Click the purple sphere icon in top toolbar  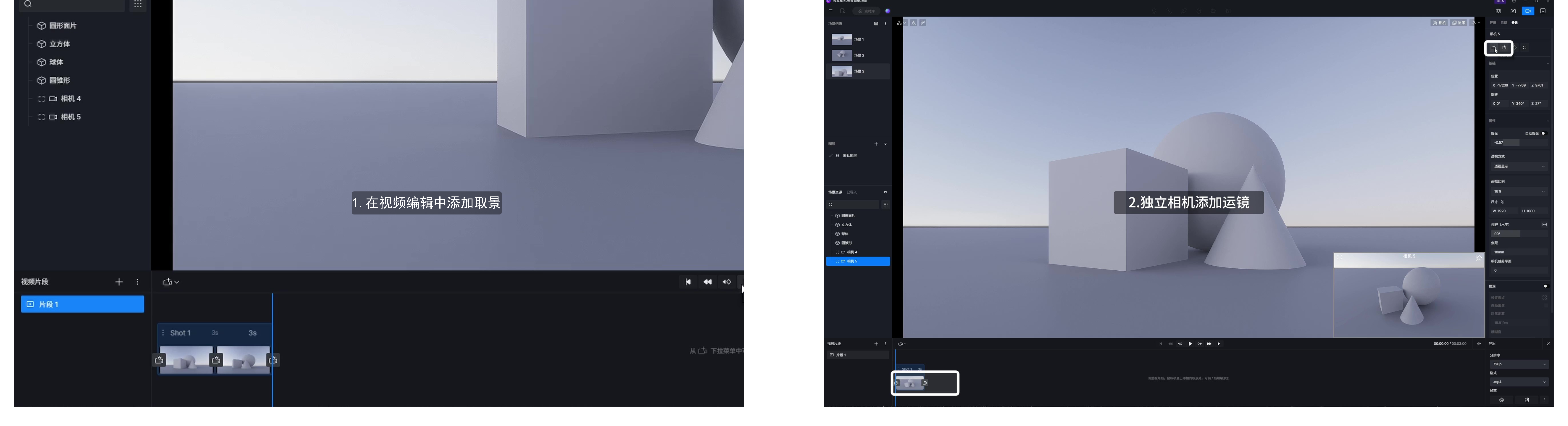[x=888, y=11]
